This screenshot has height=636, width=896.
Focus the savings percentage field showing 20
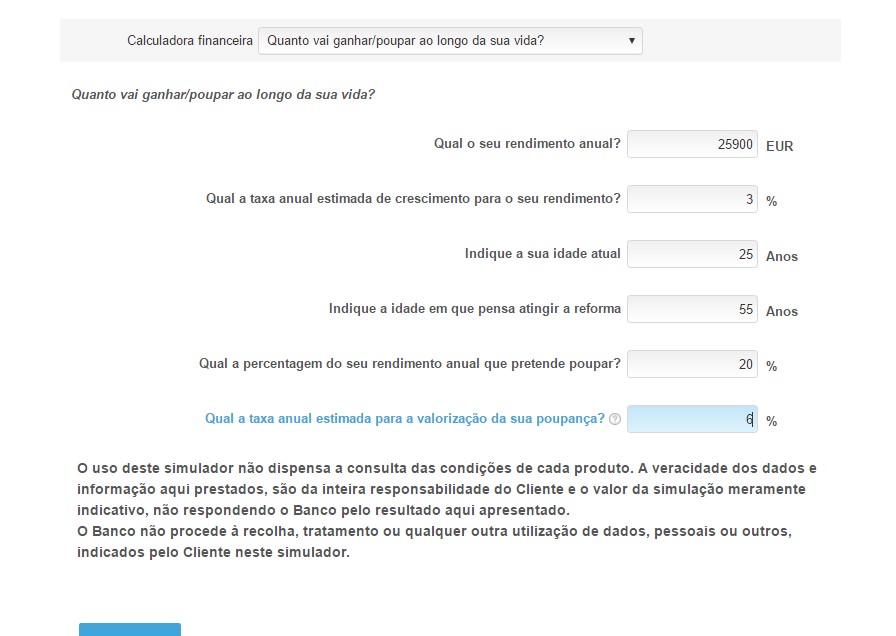pos(692,365)
